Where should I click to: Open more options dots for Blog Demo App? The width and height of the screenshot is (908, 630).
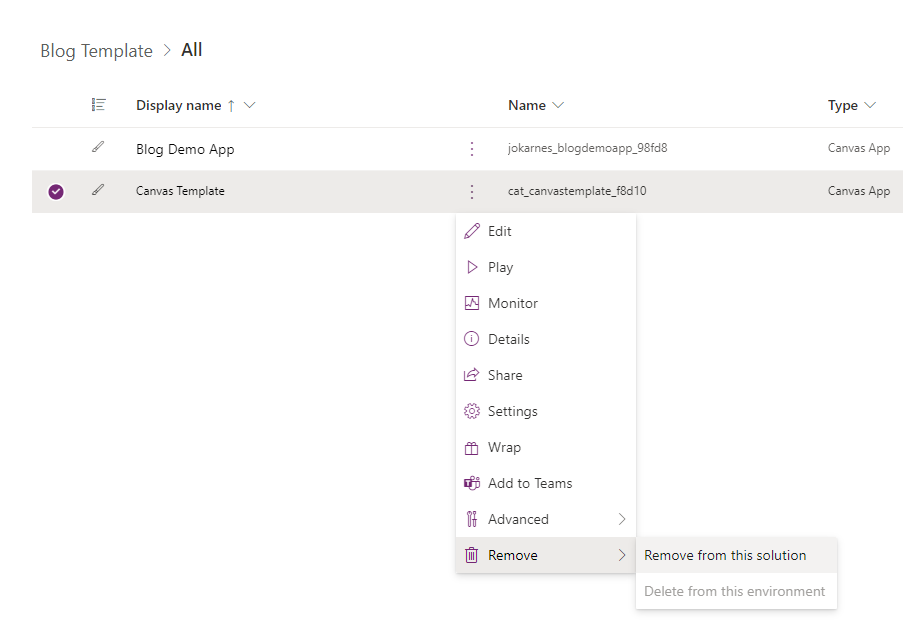[471, 149]
